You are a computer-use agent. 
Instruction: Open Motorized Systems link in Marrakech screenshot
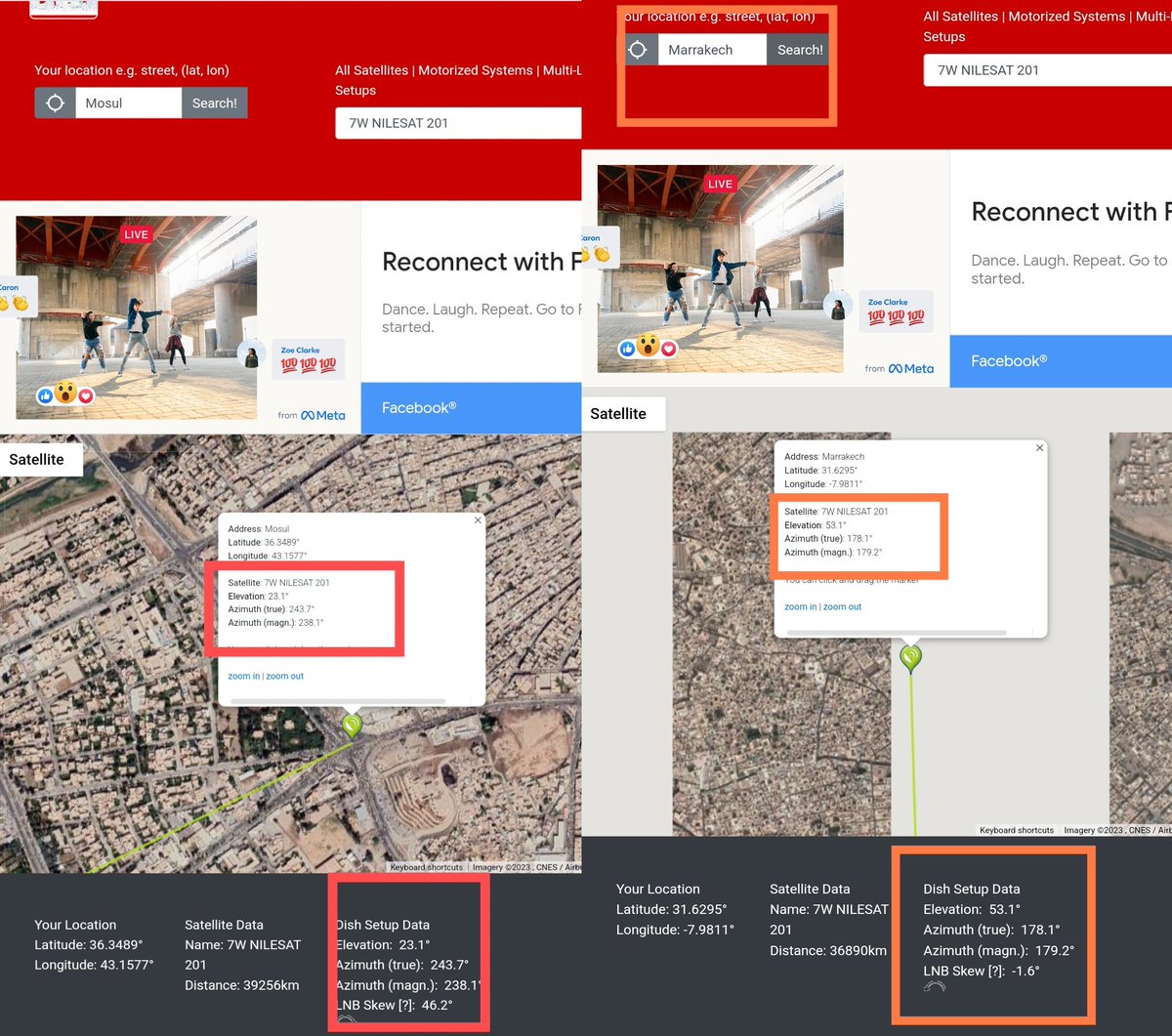tap(1067, 17)
